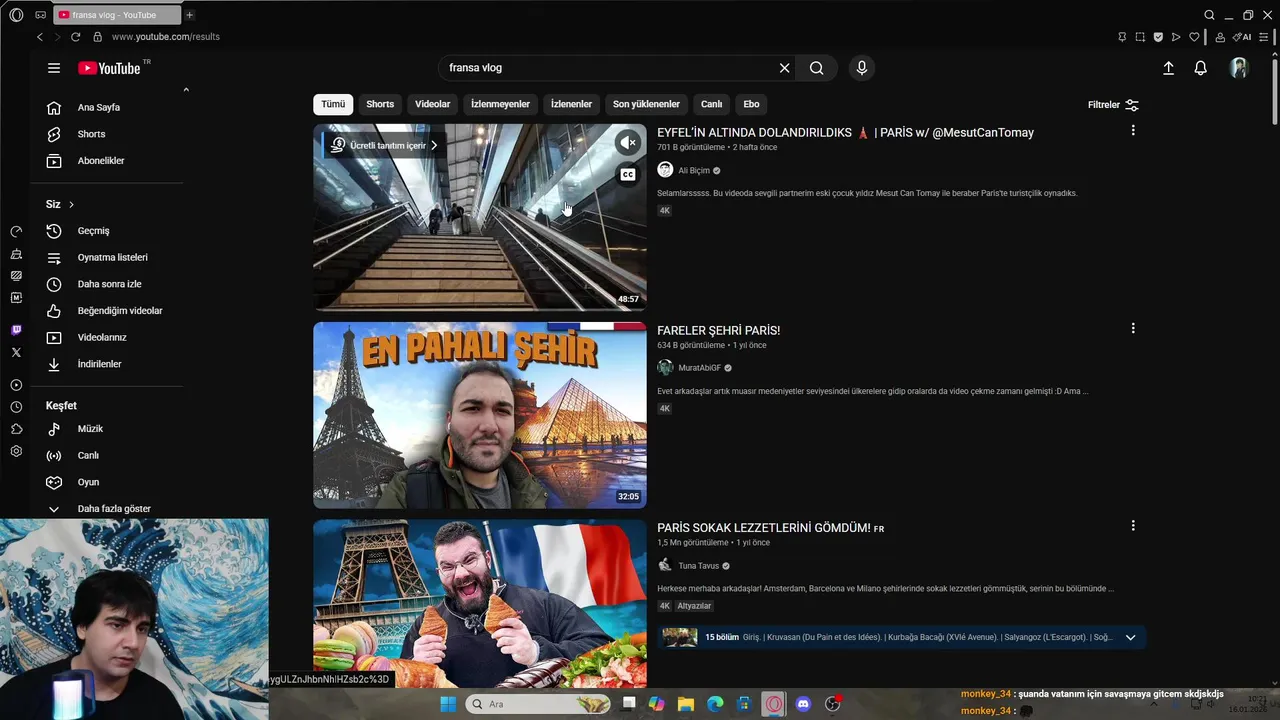Screen dimensions: 1280x720
Task: Open the Tuna Tavus video thumbnail
Action: click(x=480, y=604)
